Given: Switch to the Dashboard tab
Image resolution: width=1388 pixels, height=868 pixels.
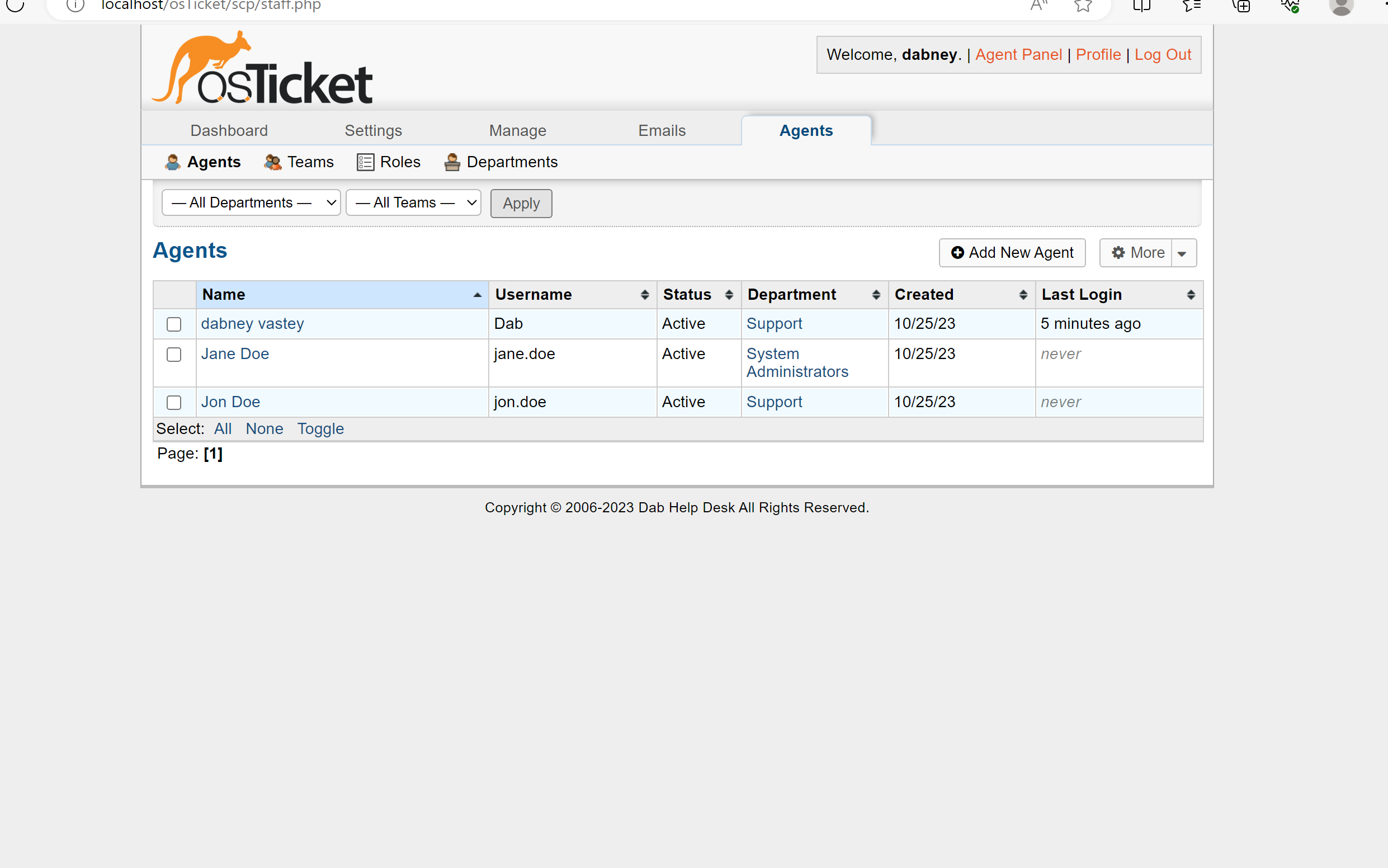Looking at the screenshot, I should (x=229, y=130).
